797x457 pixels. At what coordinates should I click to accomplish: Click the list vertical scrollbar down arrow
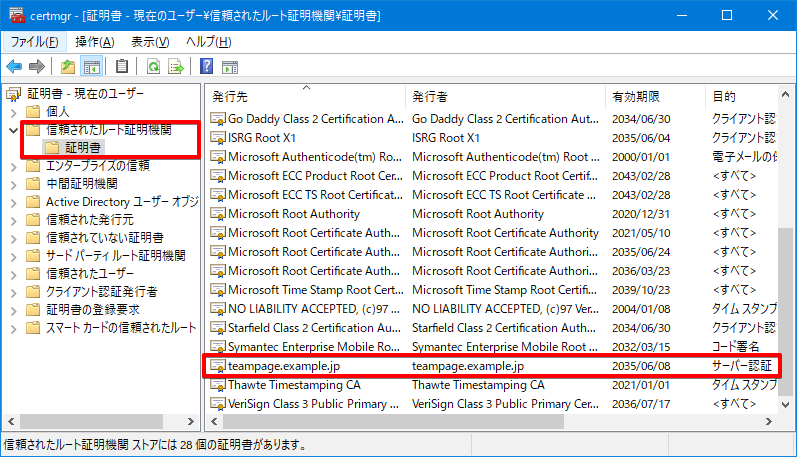pyautogui.click(x=785, y=405)
